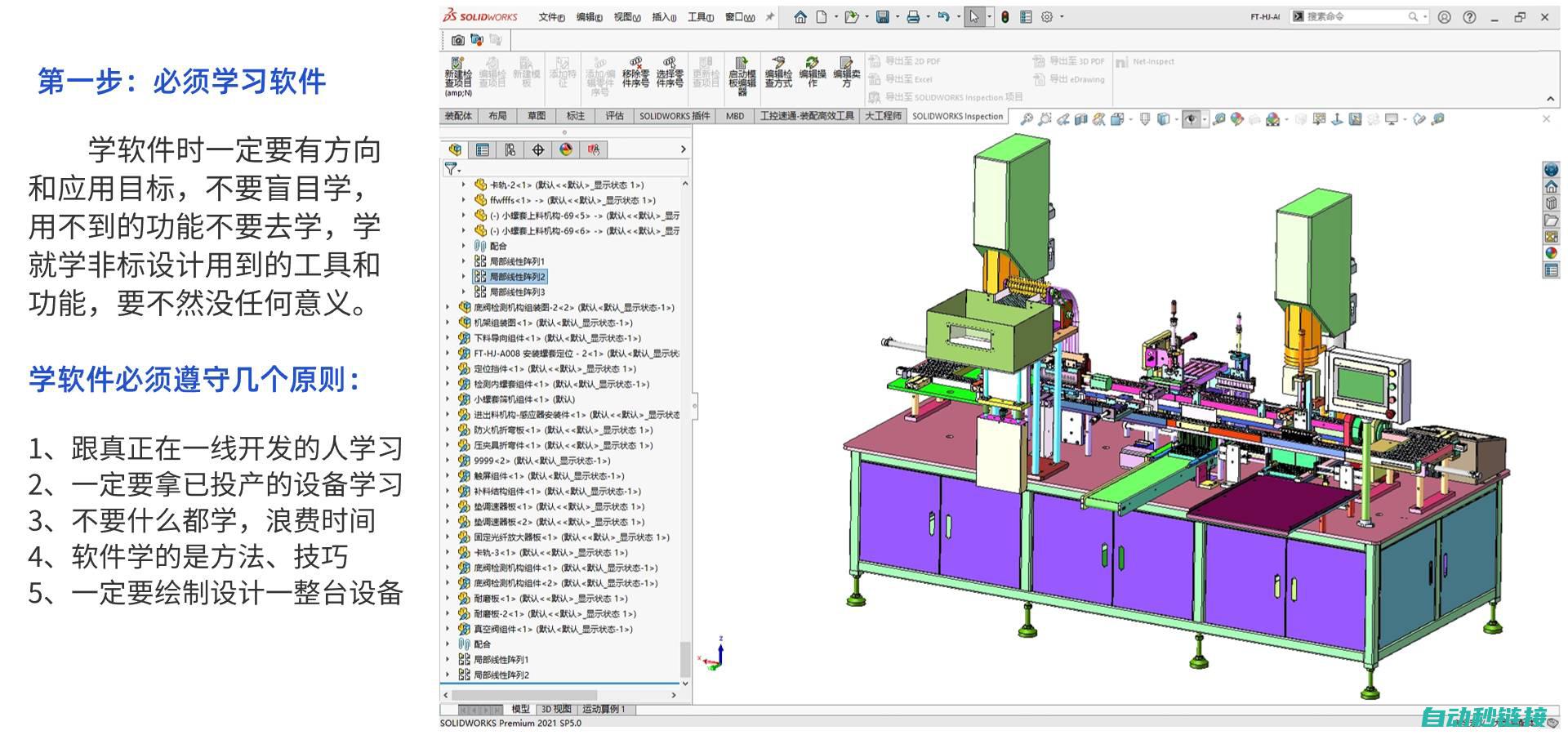Expand the manager tabs chevron arrow
The width and height of the screenshot is (1568, 735).
[x=684, y=149]
